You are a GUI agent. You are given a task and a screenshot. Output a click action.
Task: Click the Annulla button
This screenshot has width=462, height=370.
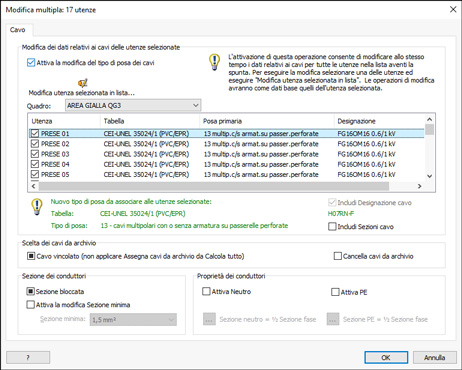pyautogui.click(x=435, y=357)
